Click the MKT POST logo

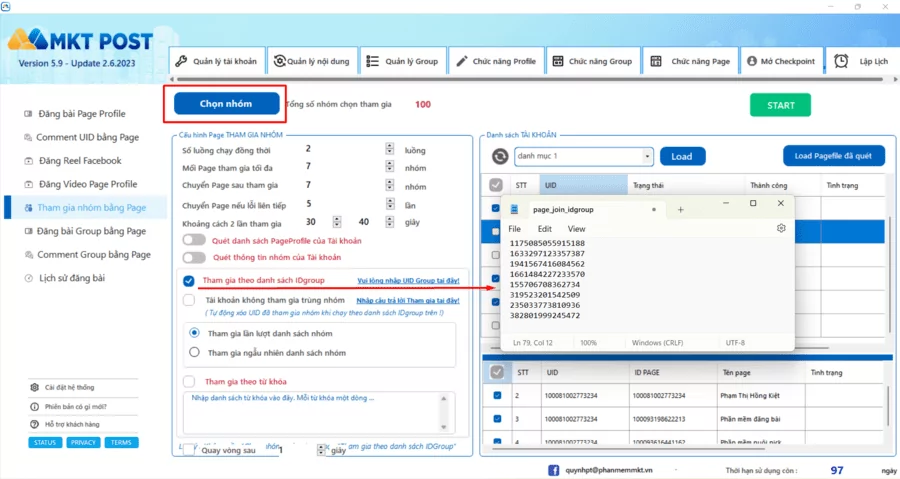click(80, 40)
